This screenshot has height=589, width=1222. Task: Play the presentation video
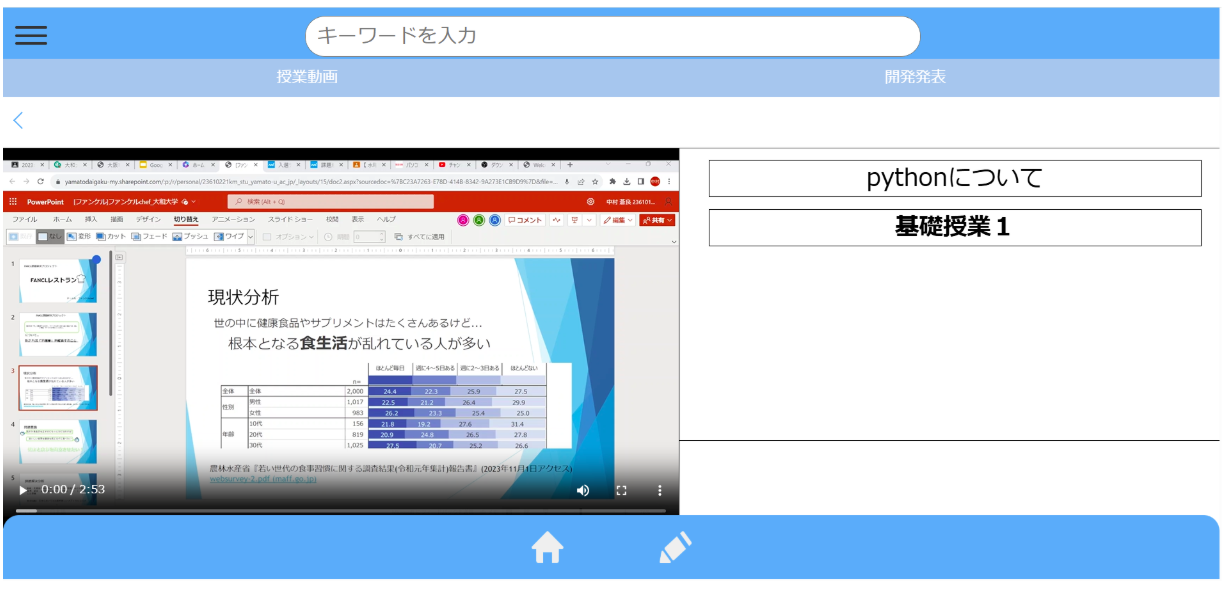point(22,490)
